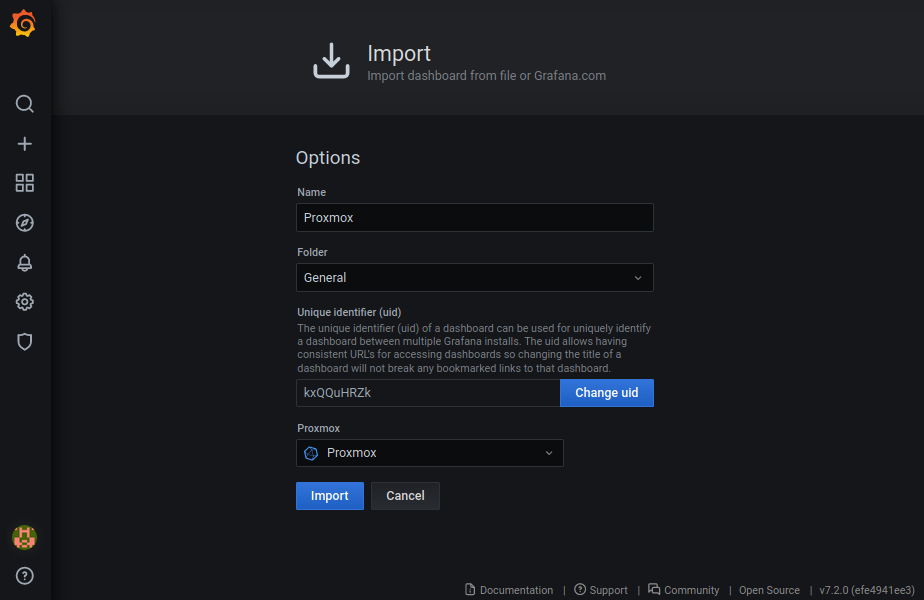Screen dimensions: 924x600
Task: Click the Cancel button
Action: click(405, 496)
